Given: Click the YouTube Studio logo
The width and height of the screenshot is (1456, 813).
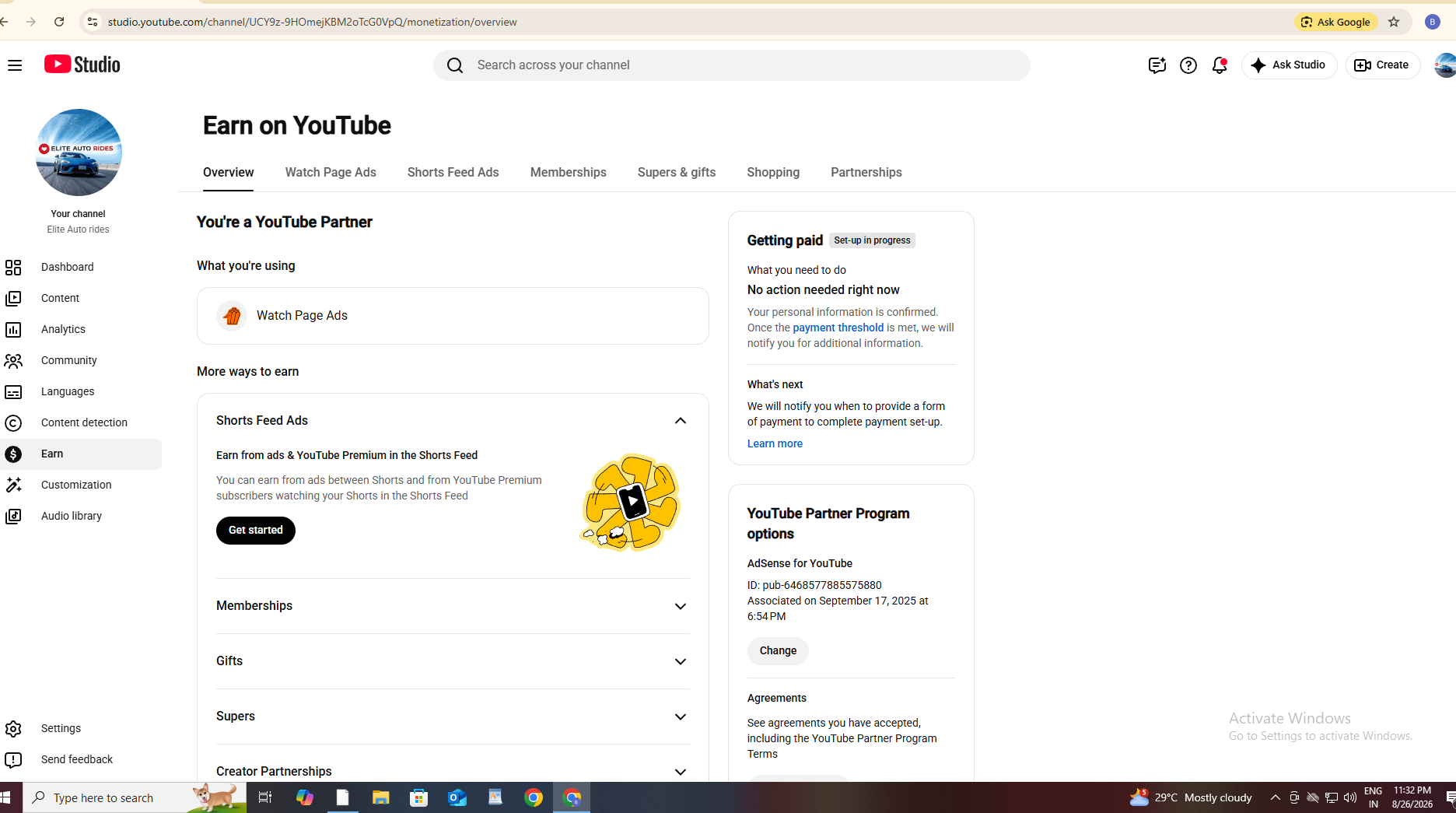Looking at the screenshot, I should [82, 65].
